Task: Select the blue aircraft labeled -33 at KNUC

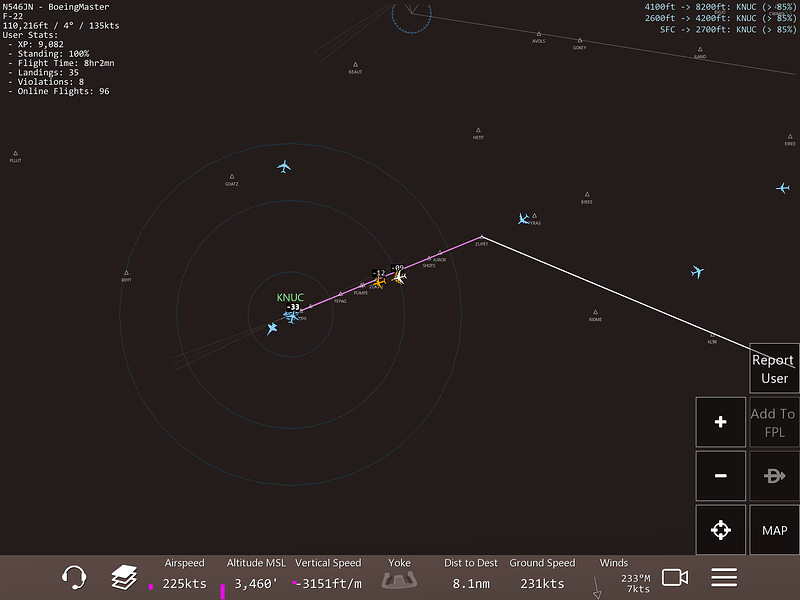Action: (291, 316)
